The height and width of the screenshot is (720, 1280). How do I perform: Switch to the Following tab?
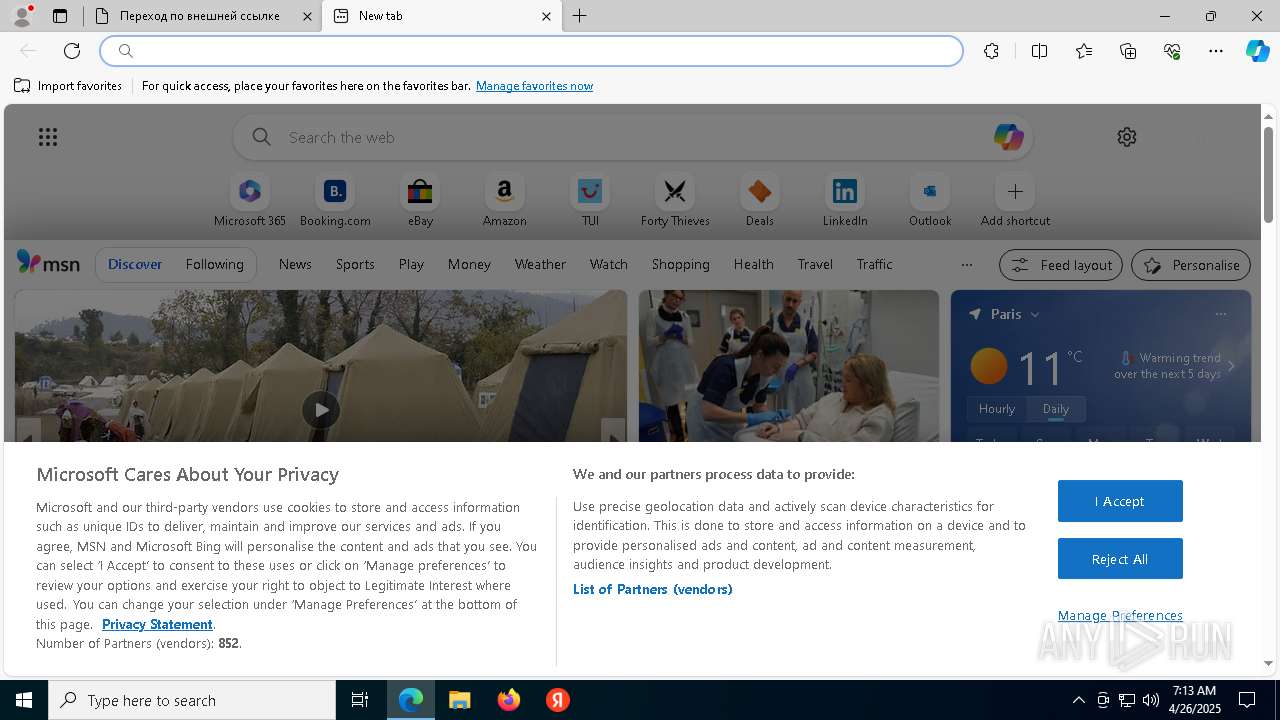click(x=214, y=264)
